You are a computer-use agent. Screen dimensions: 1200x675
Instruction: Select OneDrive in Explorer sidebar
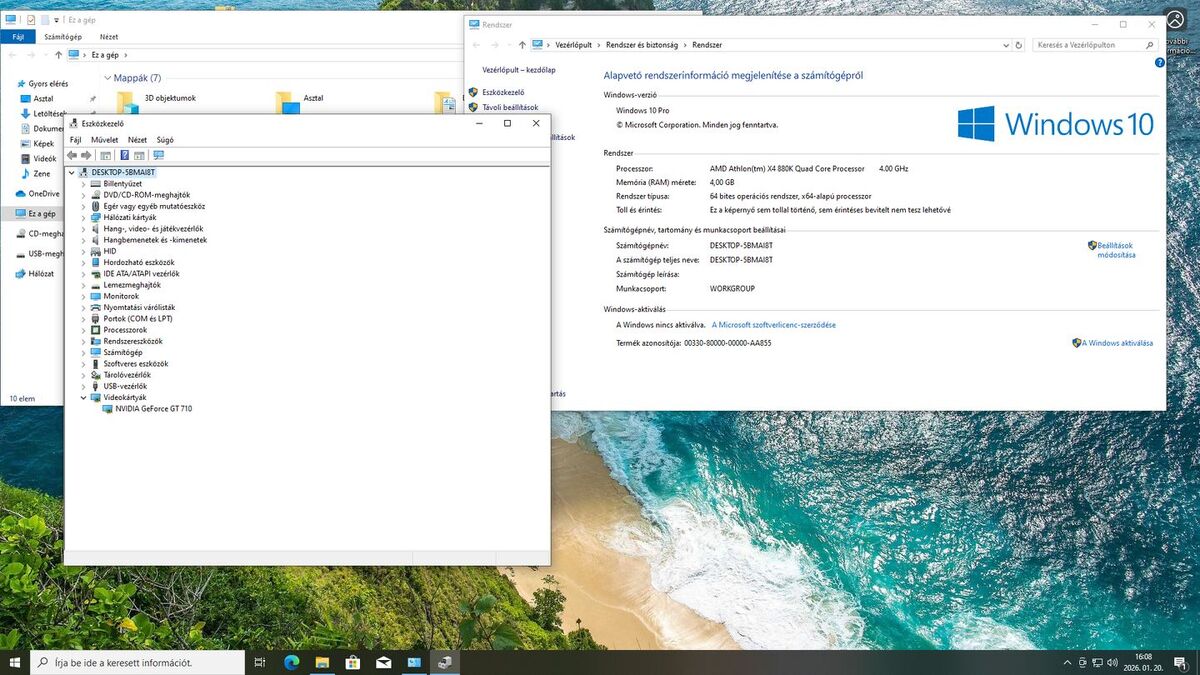click(x=38, y=194)
